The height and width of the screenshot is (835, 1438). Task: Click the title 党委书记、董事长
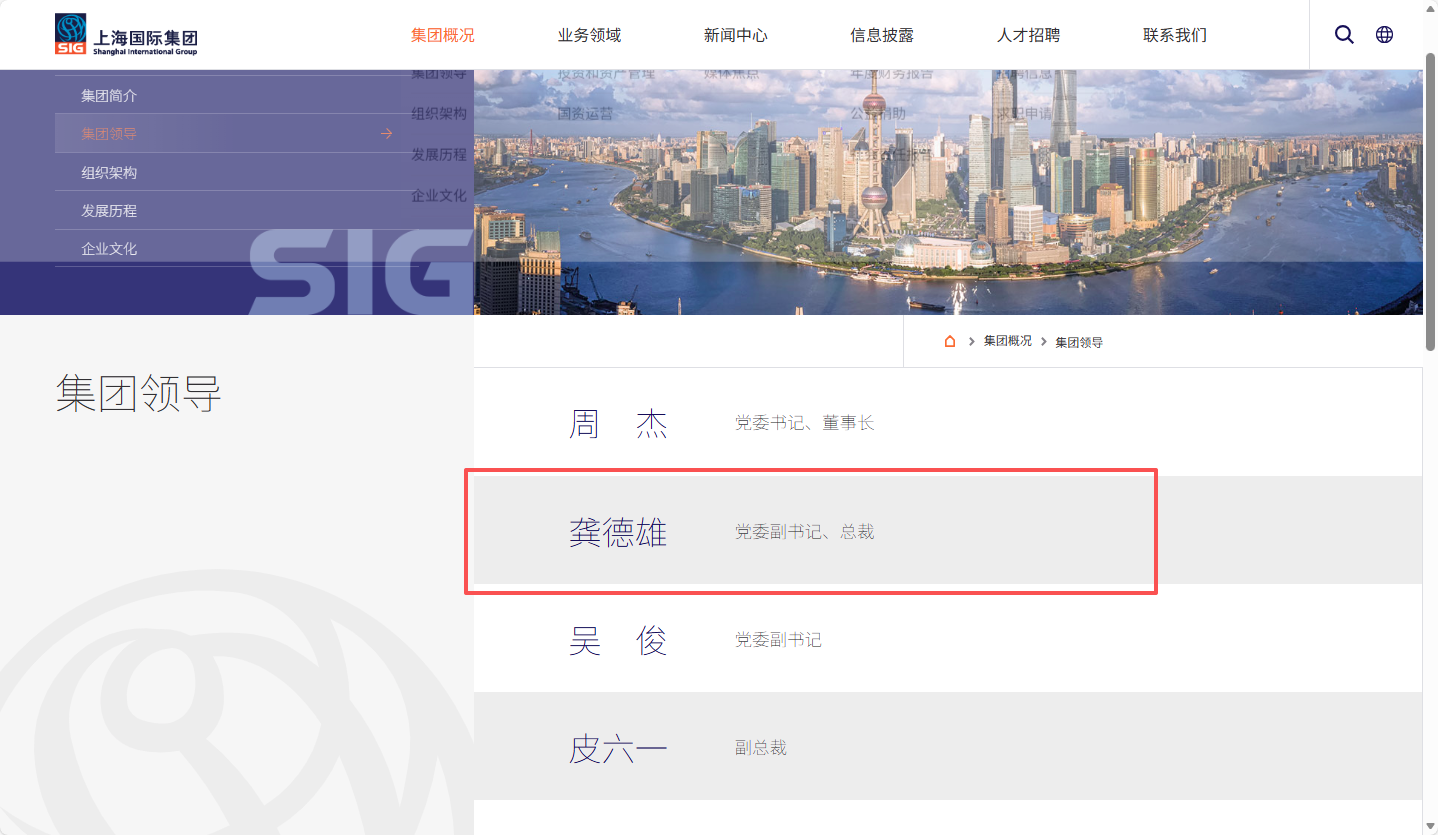pyautogui.click(x=805, y=423)
